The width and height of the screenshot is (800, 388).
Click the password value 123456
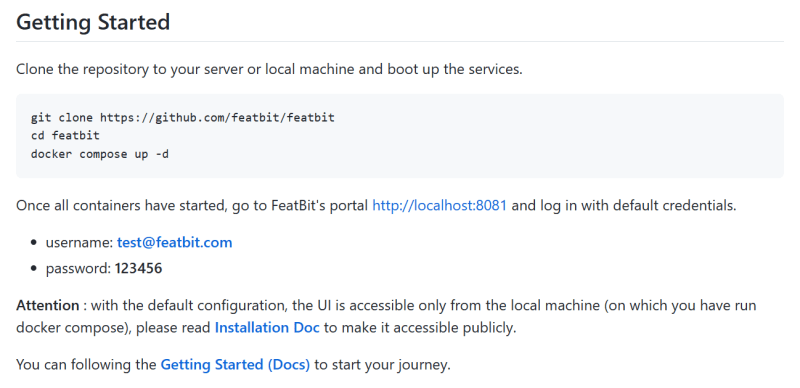(138, 269)
